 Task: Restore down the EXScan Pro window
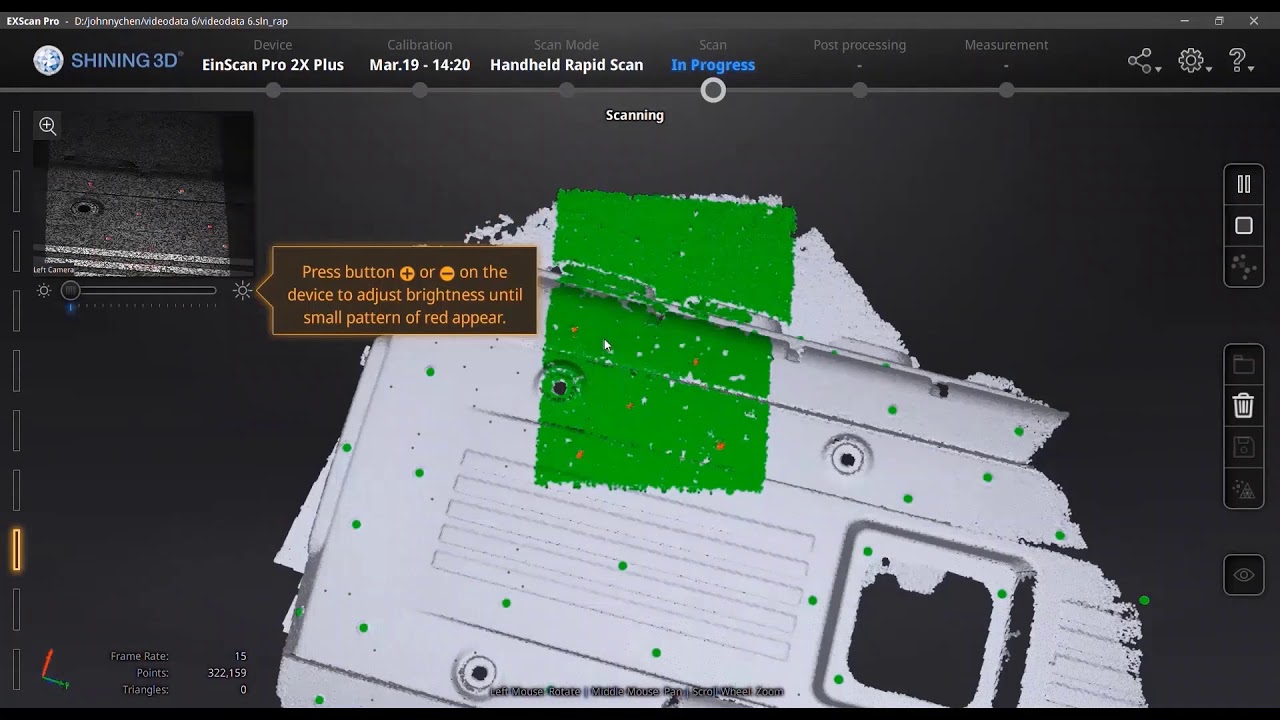pos(1219,21)
